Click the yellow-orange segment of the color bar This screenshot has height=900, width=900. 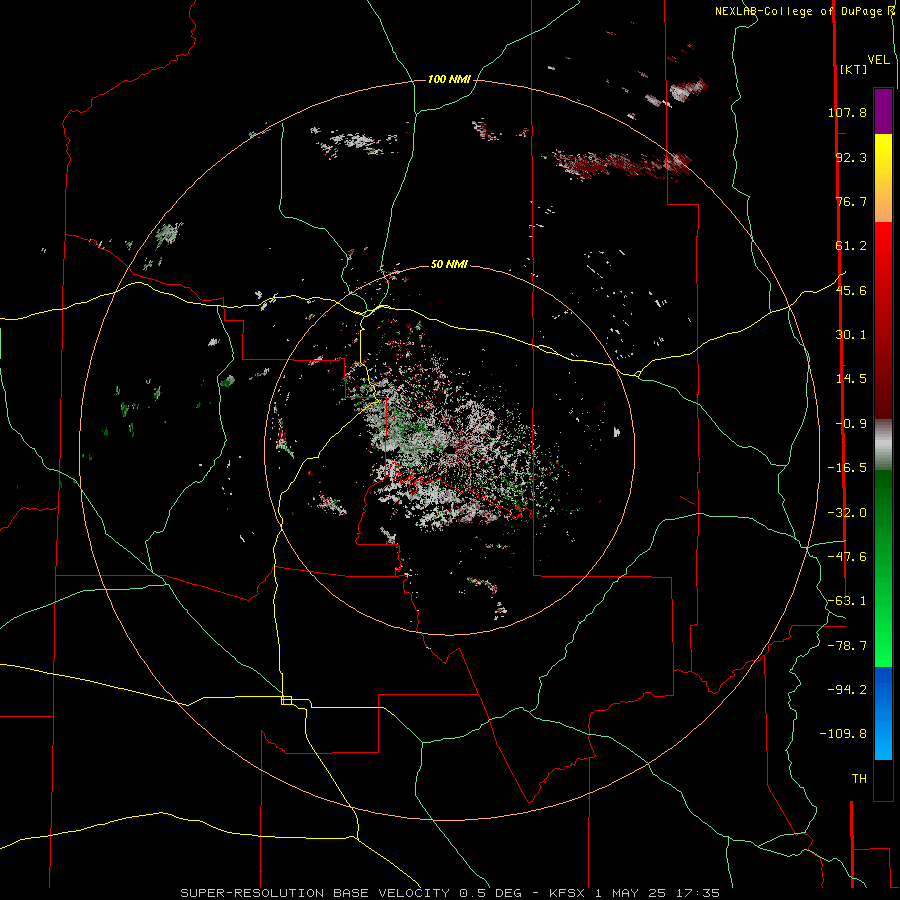[x=883, y=178]
